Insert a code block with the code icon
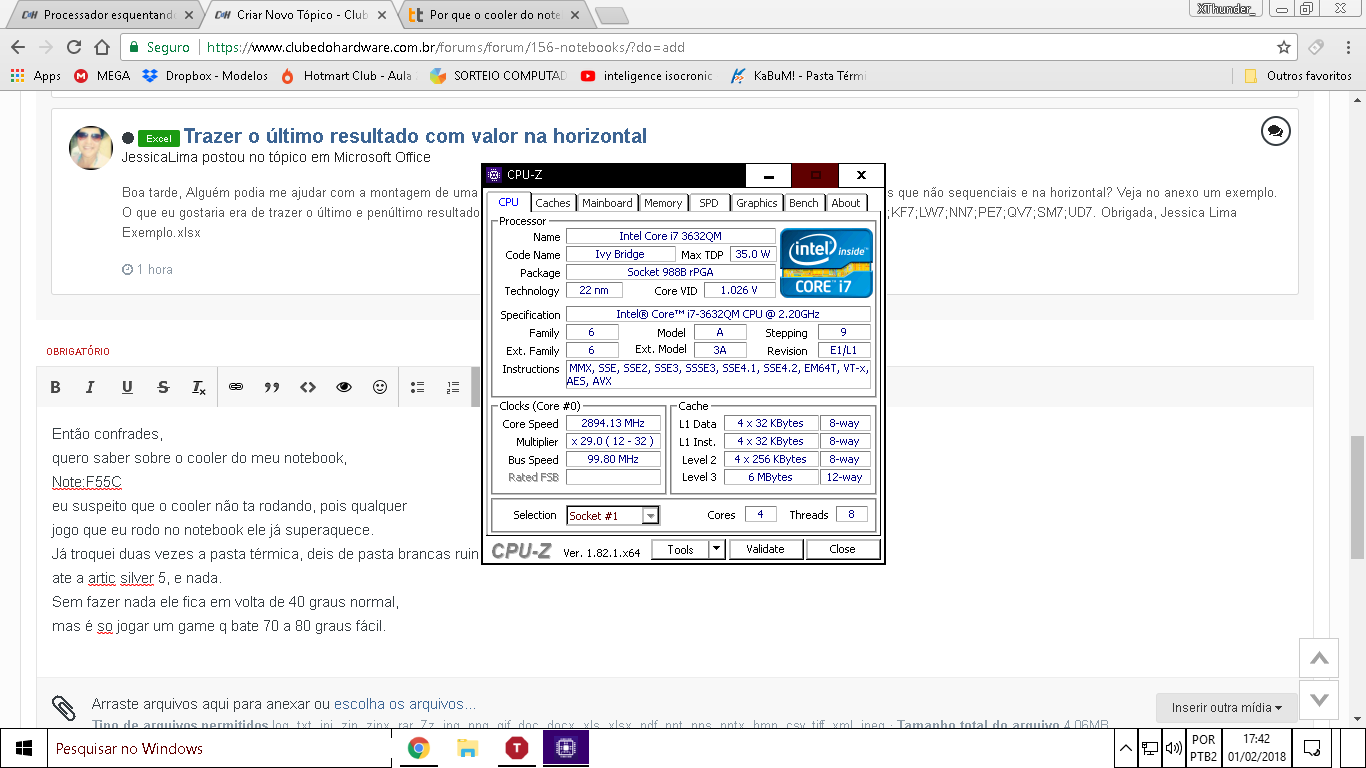This screenshot has width=1366, height=768. [x=308, y=387]
